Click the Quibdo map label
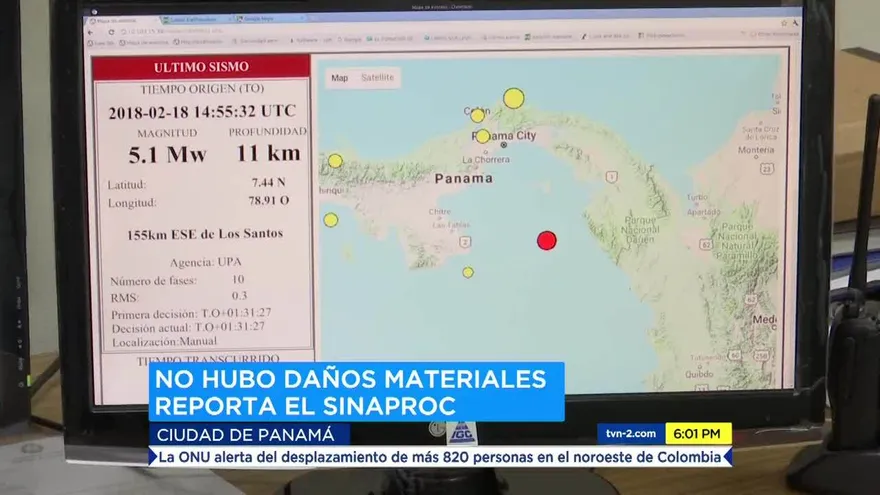Image resolution: width=880 pixels, height=495 pixels. pyautogui.click(x=699, y=374)
